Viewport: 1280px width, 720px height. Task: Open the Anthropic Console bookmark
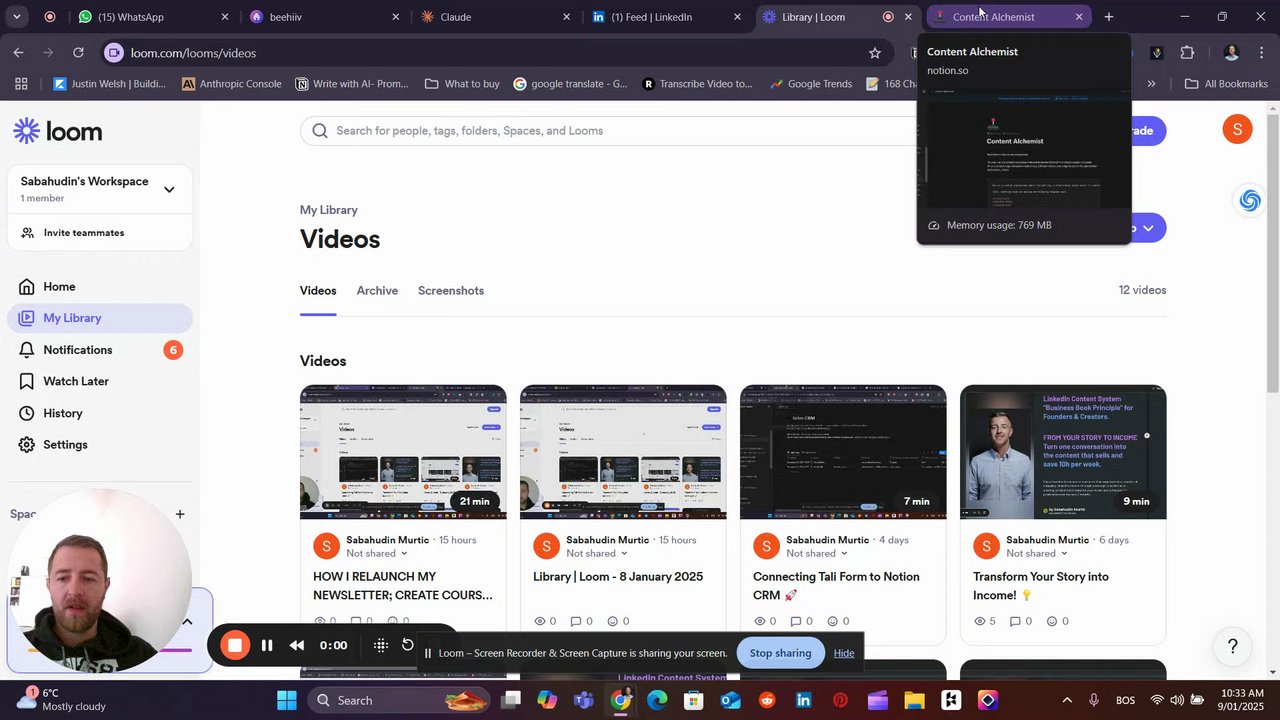[231, 84]
